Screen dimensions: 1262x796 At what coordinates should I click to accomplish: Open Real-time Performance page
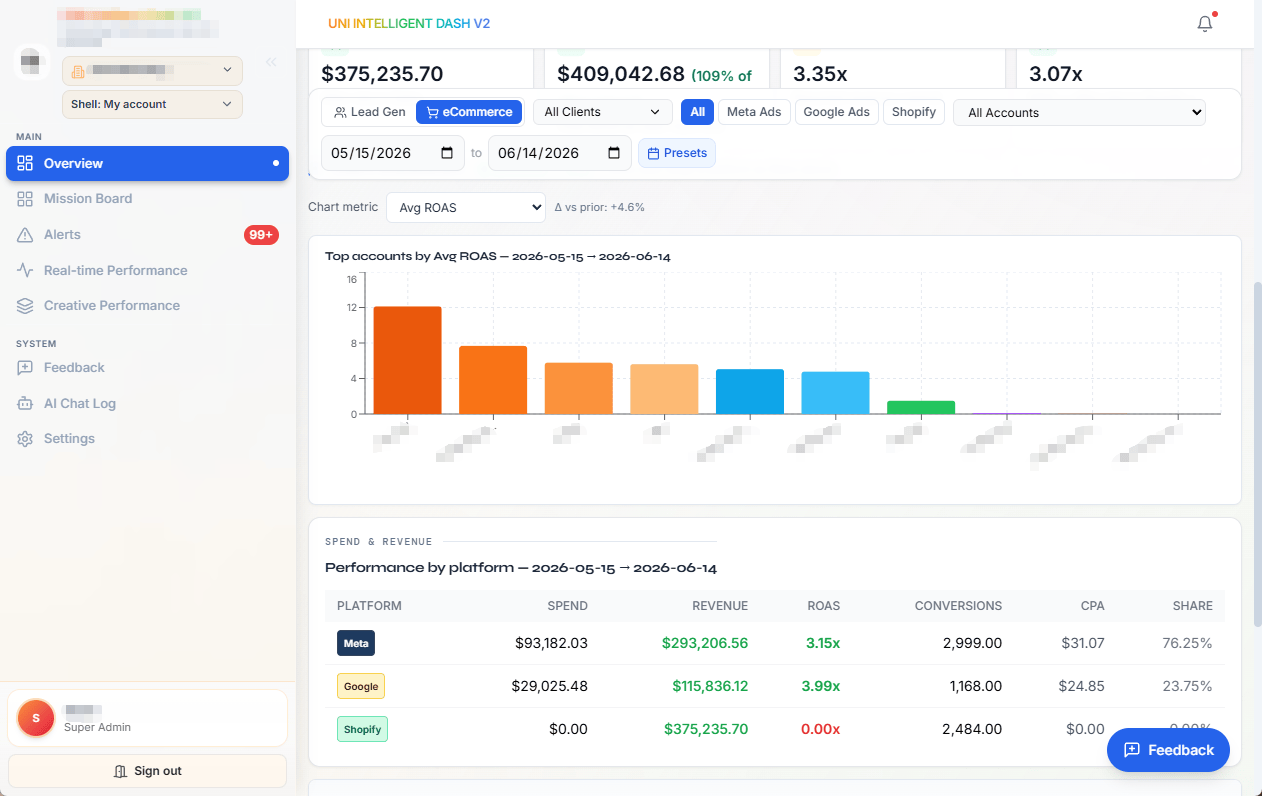point(147,270)
